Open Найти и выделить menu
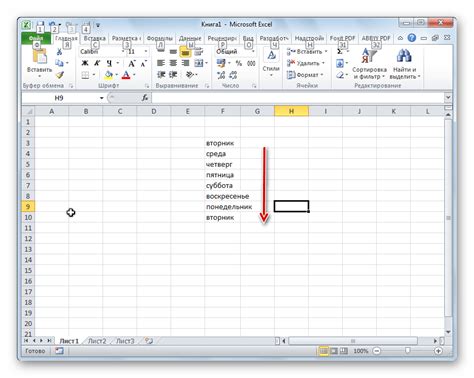The width and height of the screenshot is (474, 378). (404, 64)
